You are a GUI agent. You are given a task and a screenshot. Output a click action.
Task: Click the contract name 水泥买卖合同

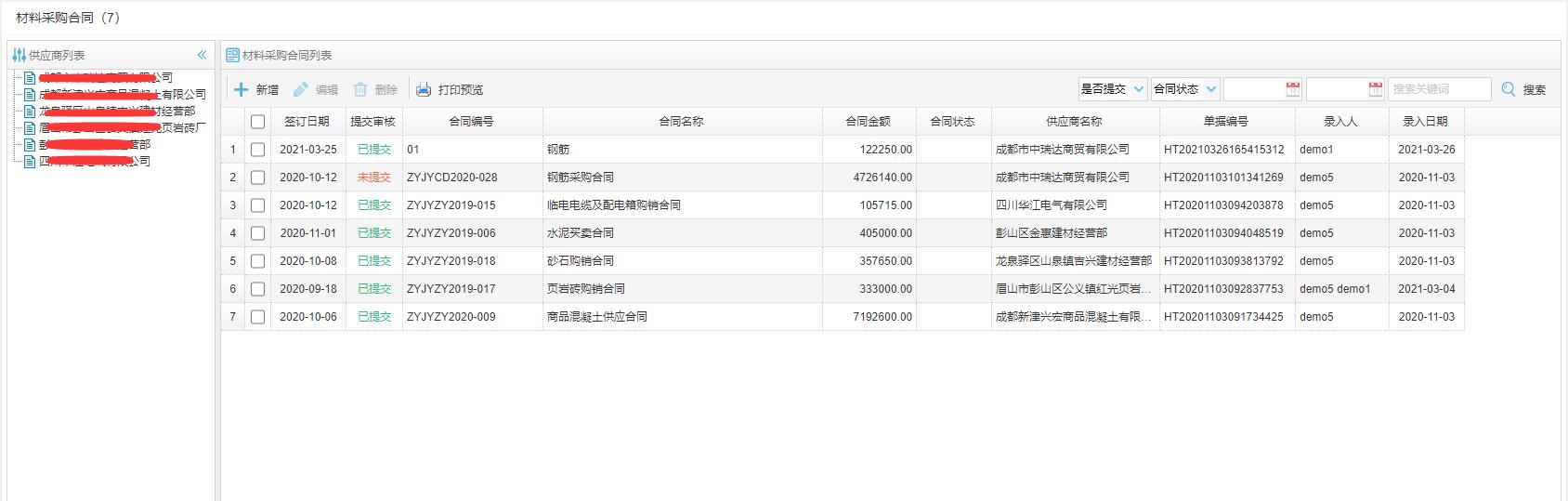[581, 233]
